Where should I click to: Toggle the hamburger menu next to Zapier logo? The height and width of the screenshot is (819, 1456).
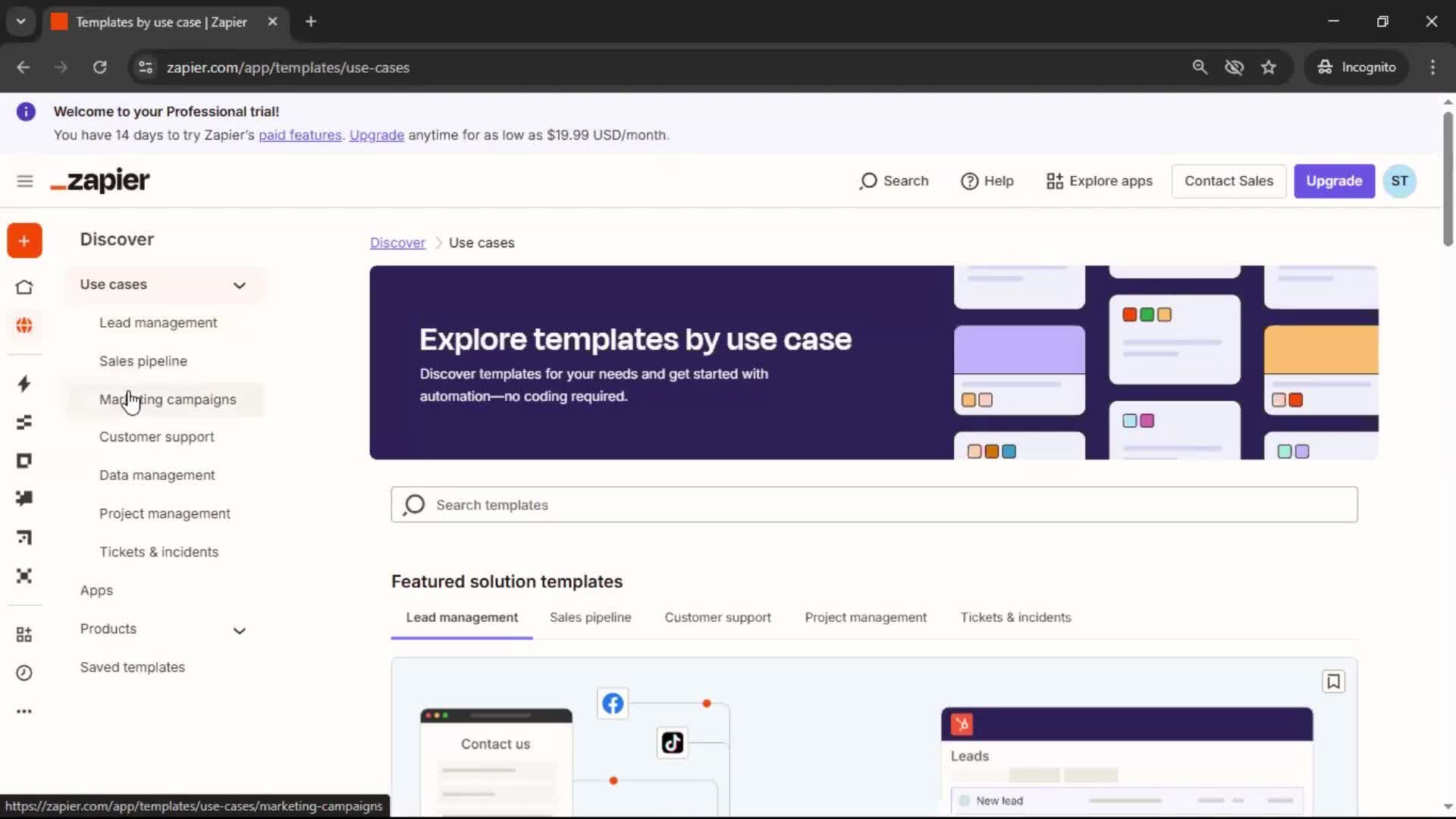click(25, 181)
